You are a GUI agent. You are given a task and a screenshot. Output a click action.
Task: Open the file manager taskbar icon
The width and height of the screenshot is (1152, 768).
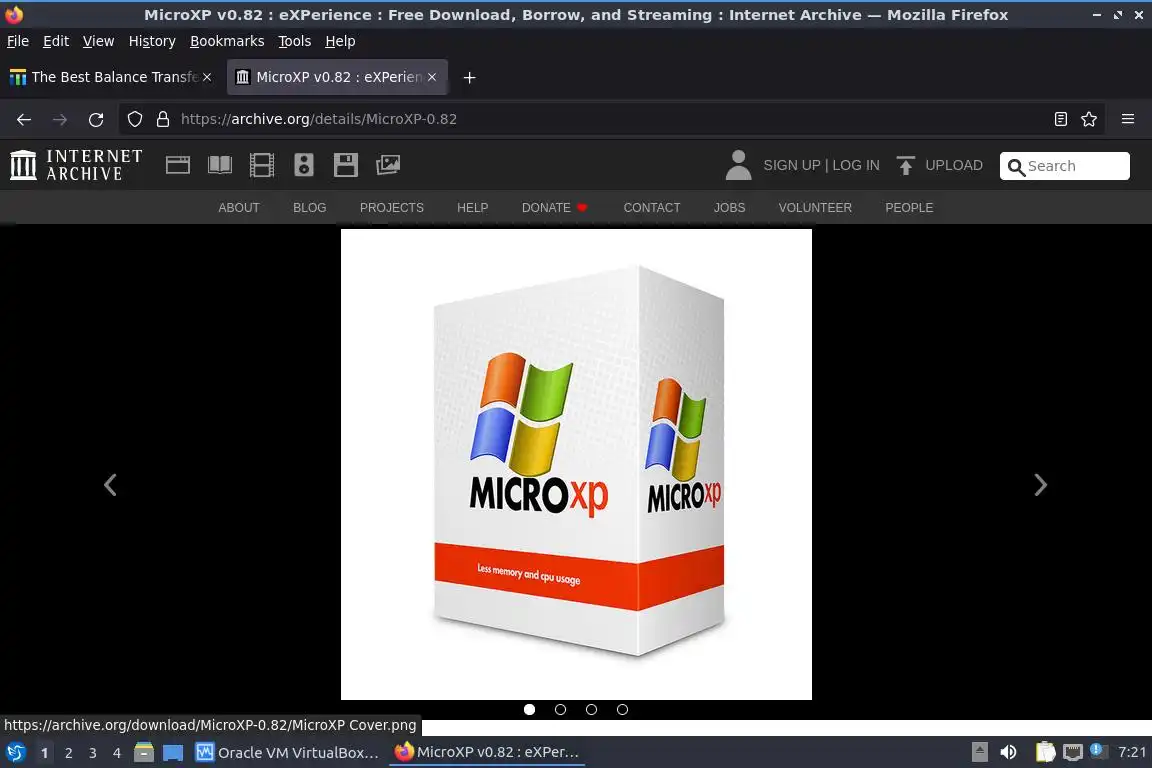pos(144,752)
